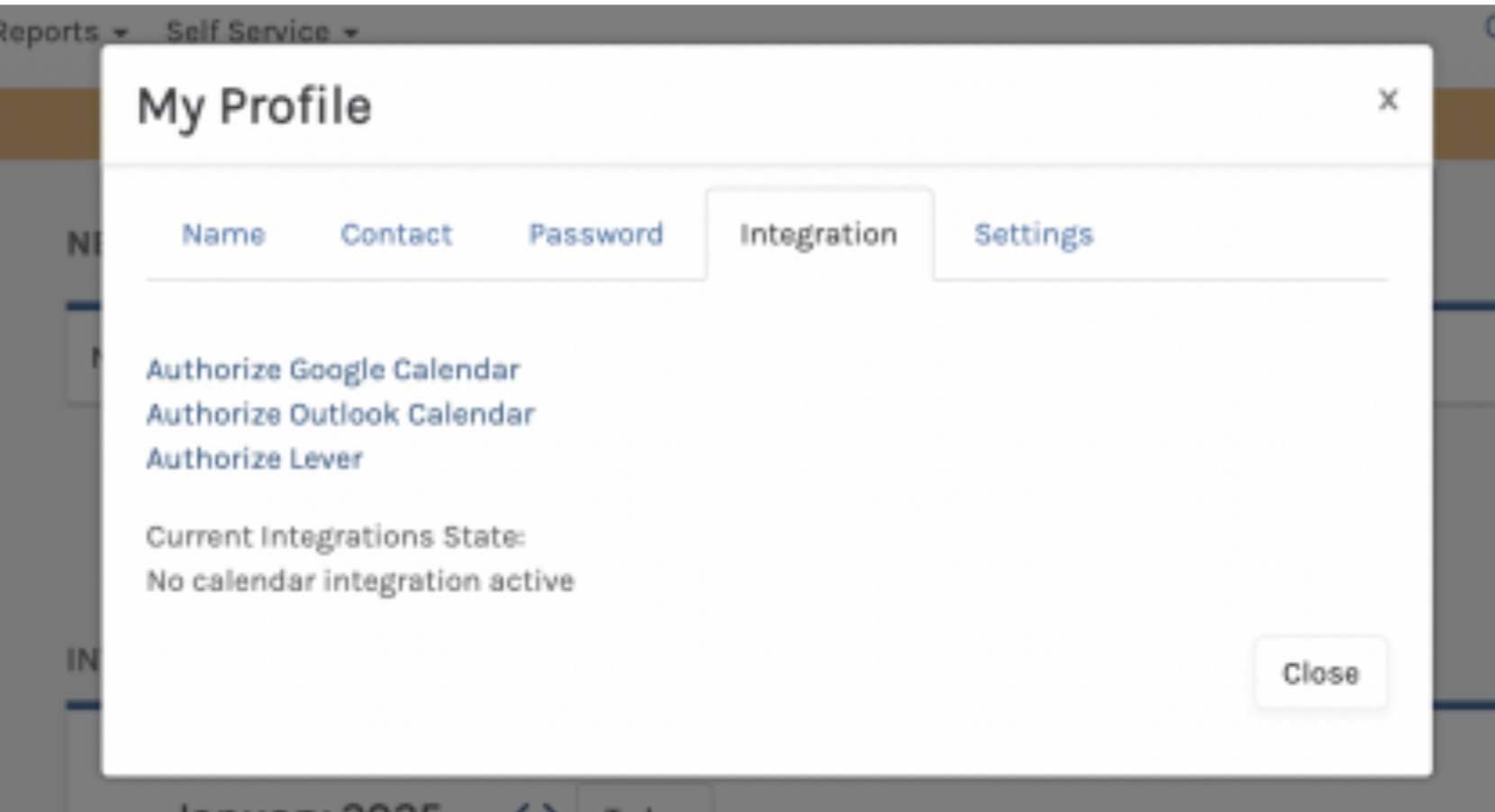Image resolution: width=1495 pixels, height=812 pixels.
Task: Click the My Profile dialog title
Action: (x=254, y=106)
